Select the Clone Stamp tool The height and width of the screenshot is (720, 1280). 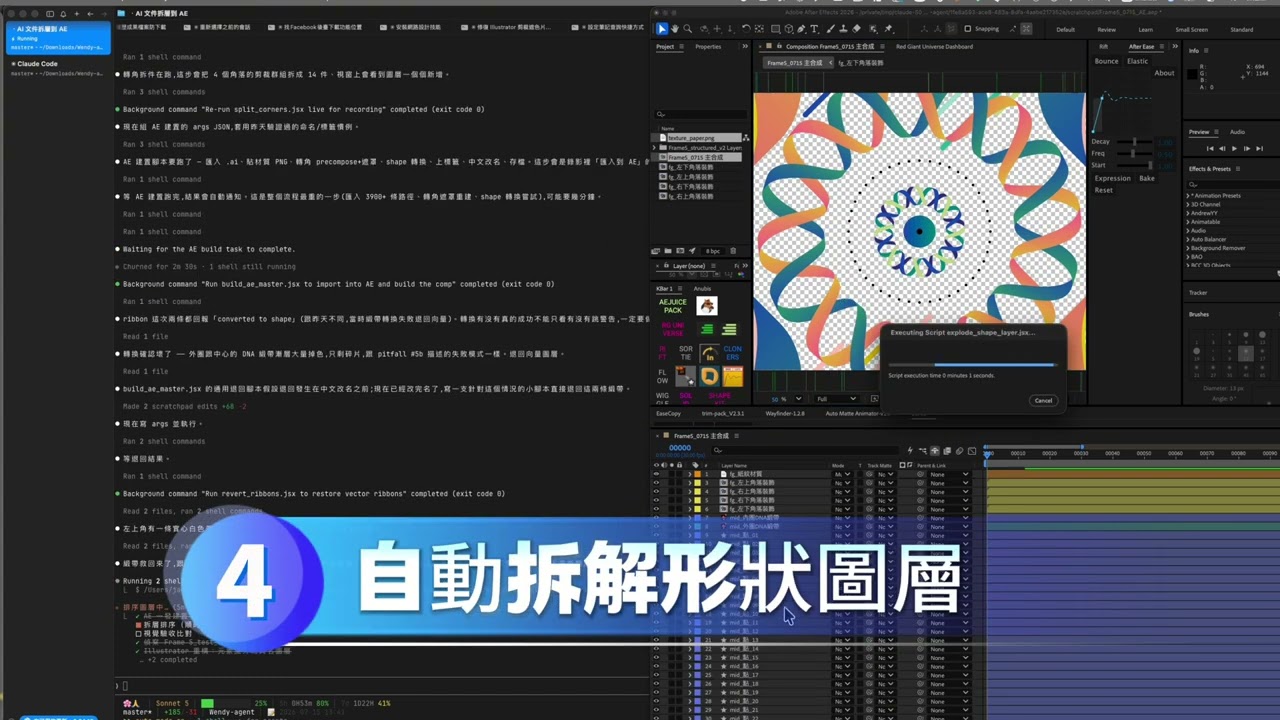point(844,29)
